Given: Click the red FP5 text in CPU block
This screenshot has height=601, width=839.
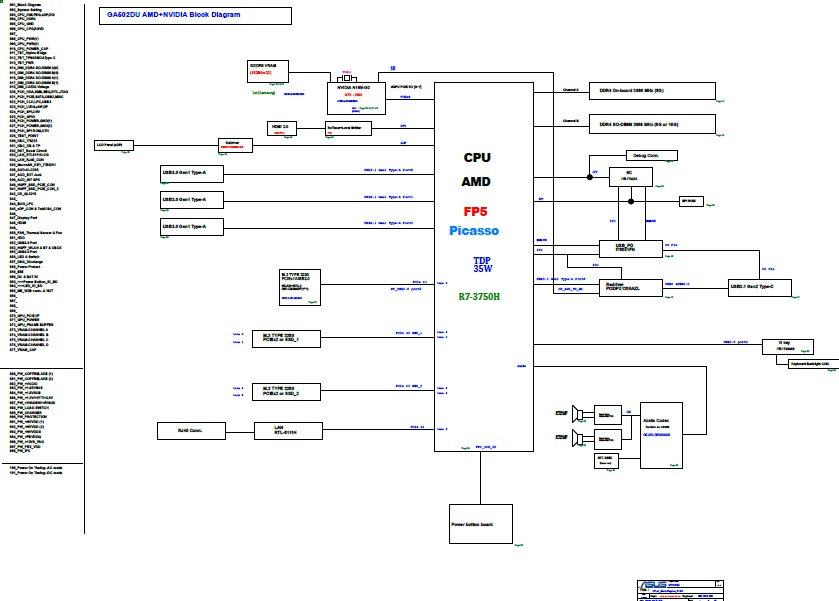Looking at the screenshot, I should (475, 211).
